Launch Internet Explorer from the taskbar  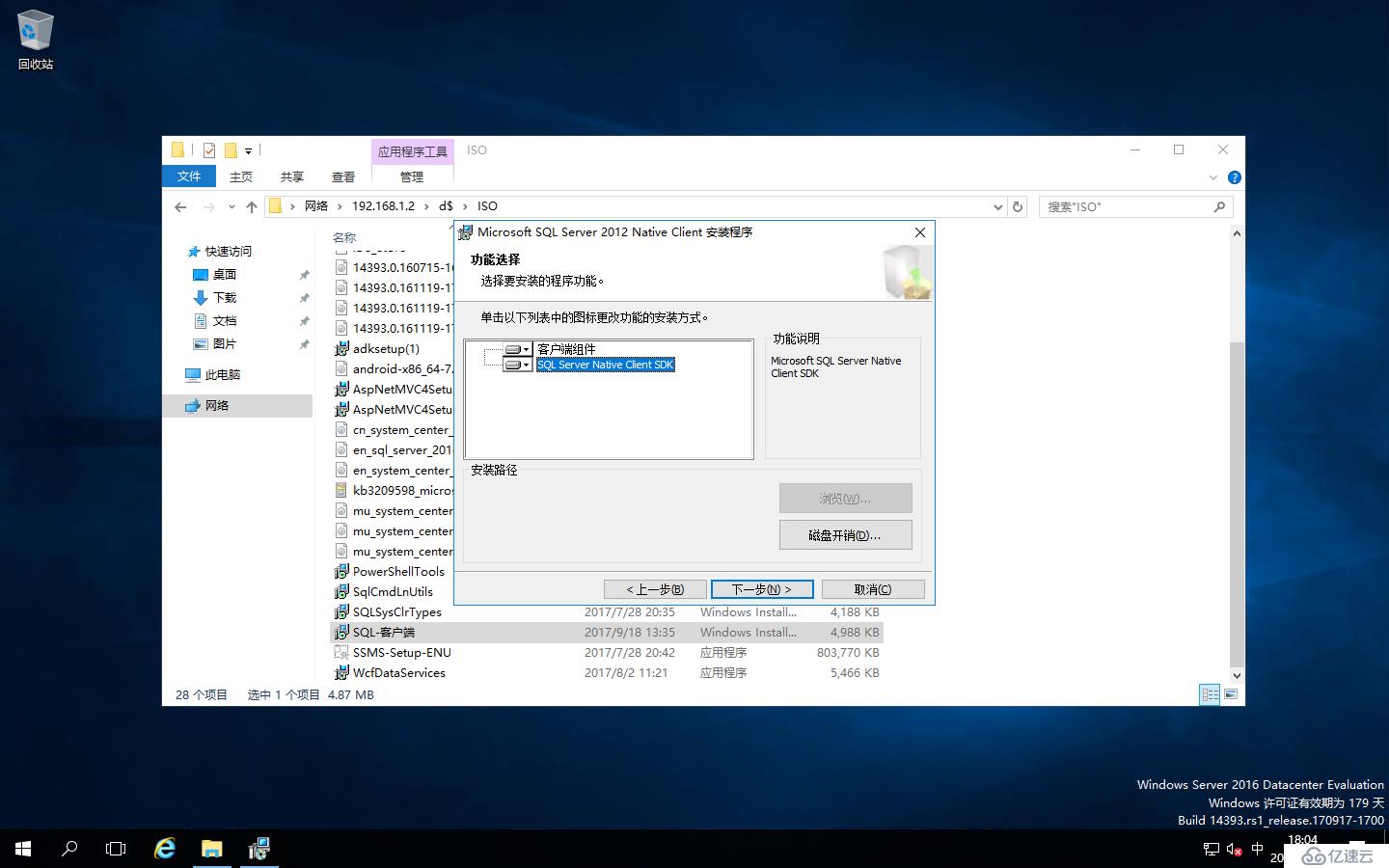[165, 849]
